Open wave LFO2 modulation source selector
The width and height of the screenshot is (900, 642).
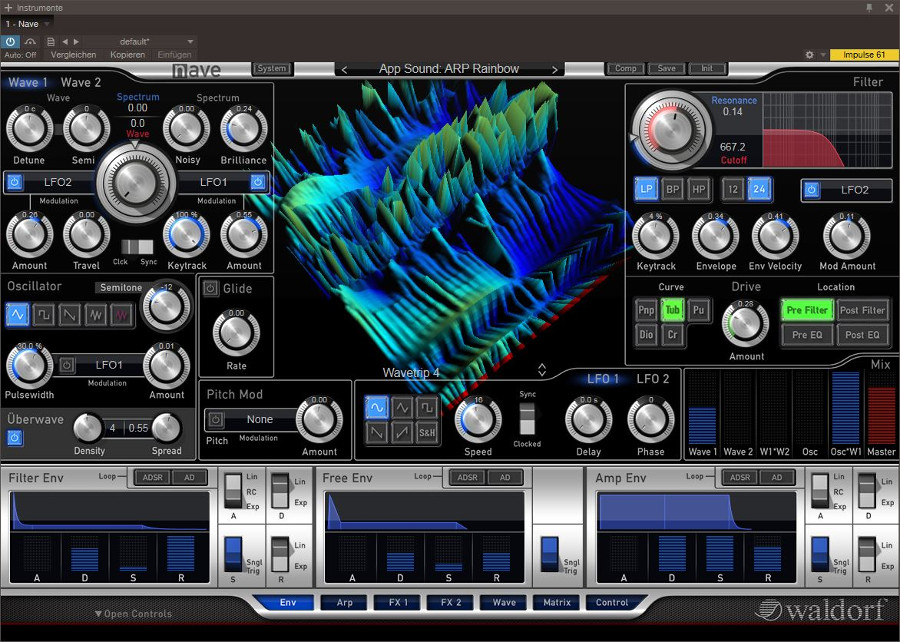[x=58, y=182]
